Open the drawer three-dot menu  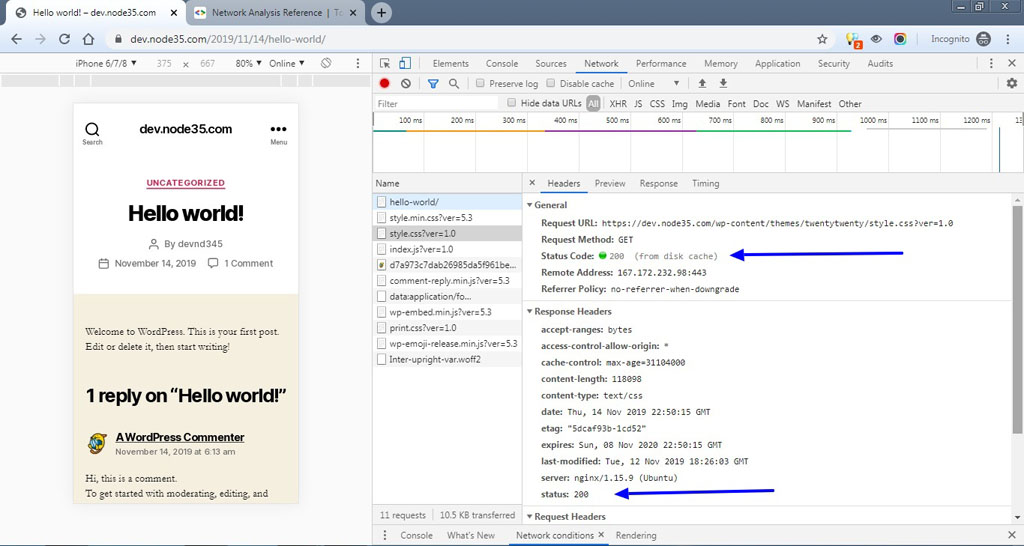tap(385, 535)
